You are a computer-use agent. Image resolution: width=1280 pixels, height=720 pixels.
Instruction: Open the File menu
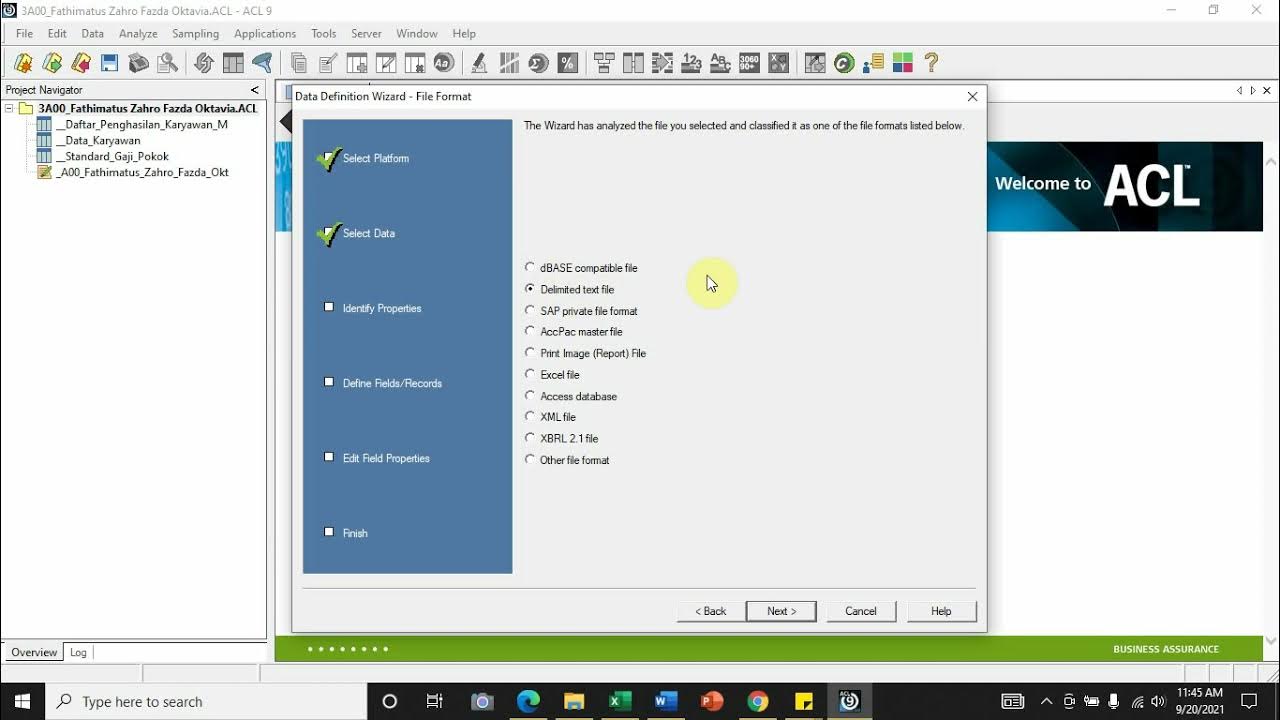(25, 33)
